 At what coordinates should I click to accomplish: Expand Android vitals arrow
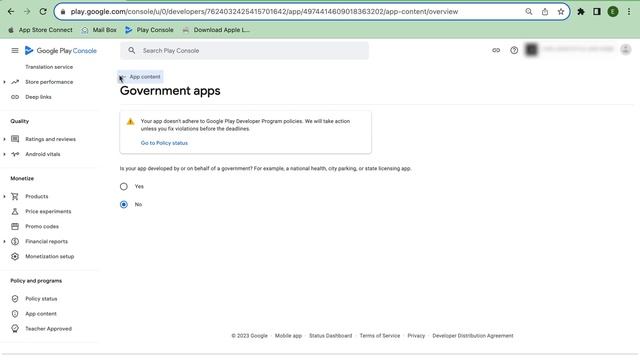[x=4, y=154]
